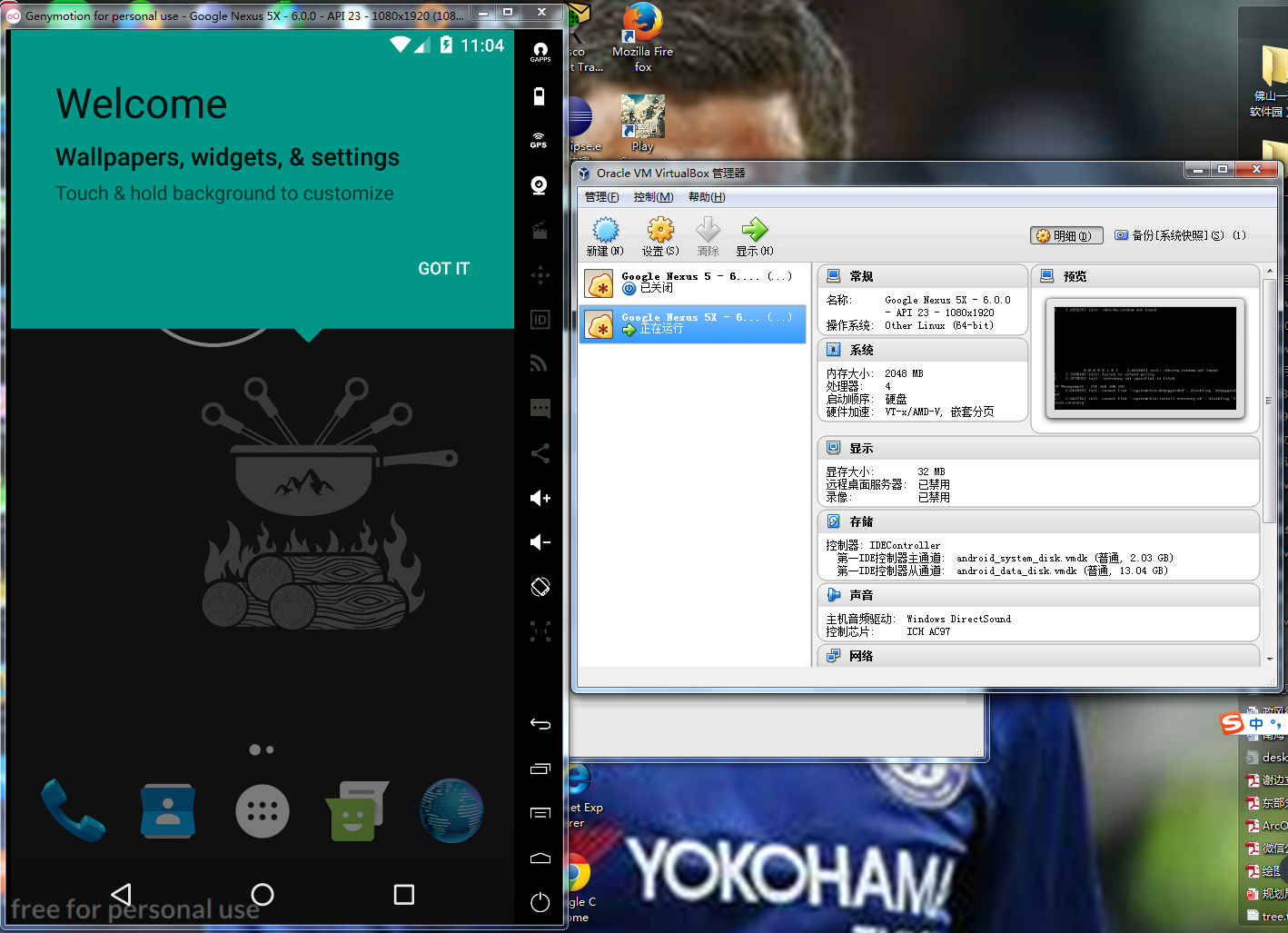Rotate the Genymotion device screen

tap(540, 587)
